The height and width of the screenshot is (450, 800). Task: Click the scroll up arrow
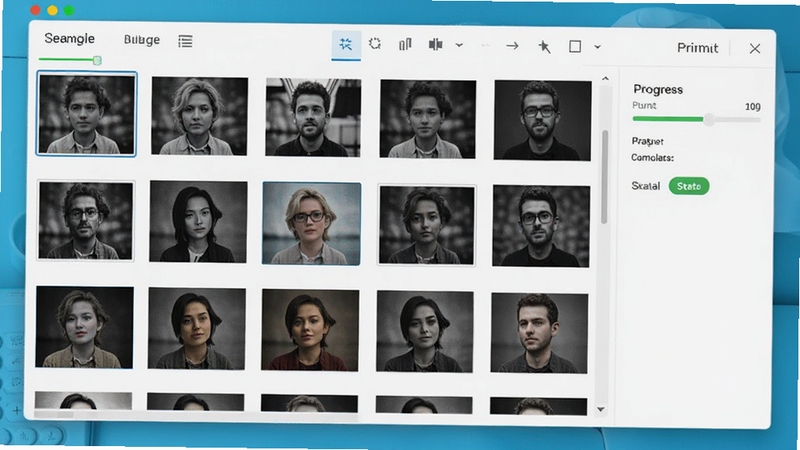point(605,79)
